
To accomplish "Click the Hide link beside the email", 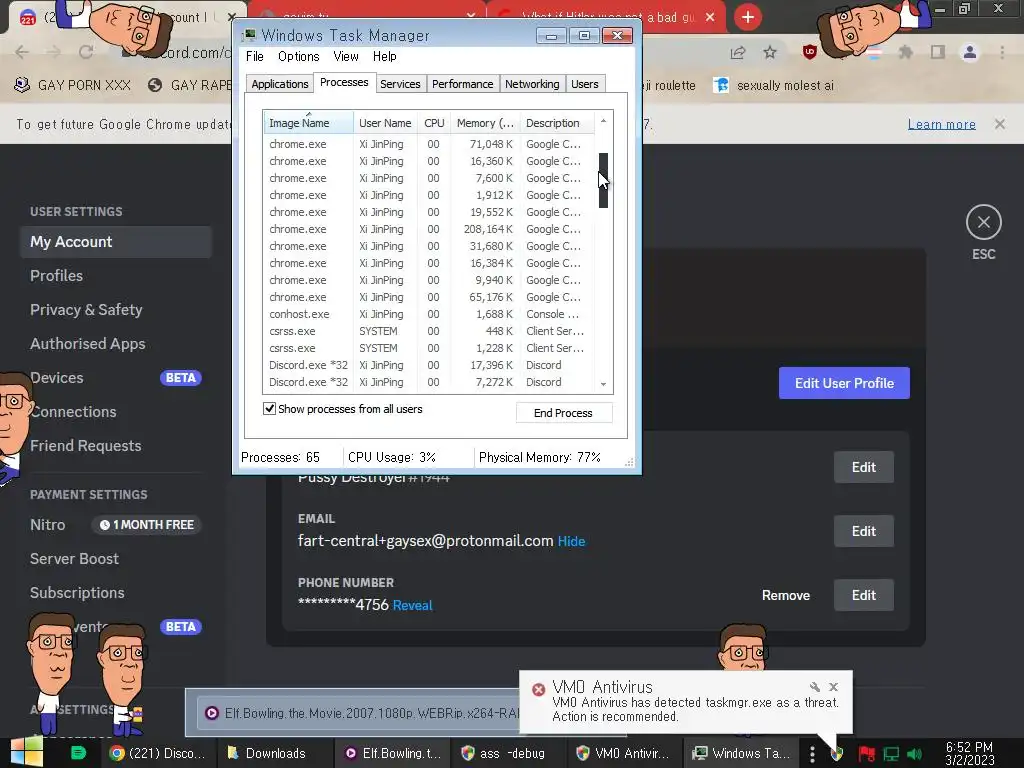I will point(571,541).
